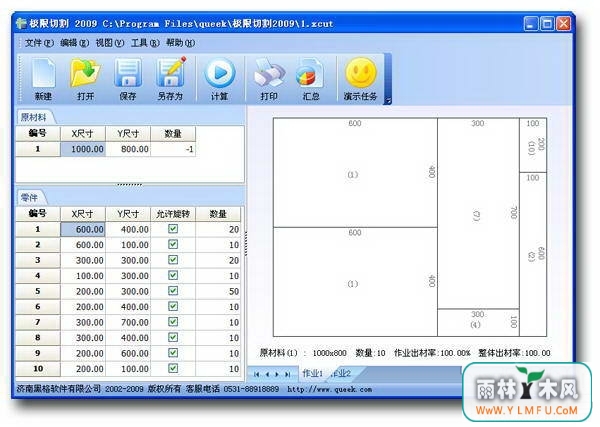Click the Y尺寸 header in parts table
This screenshot has height=427, width=600.
pos(128,214)
